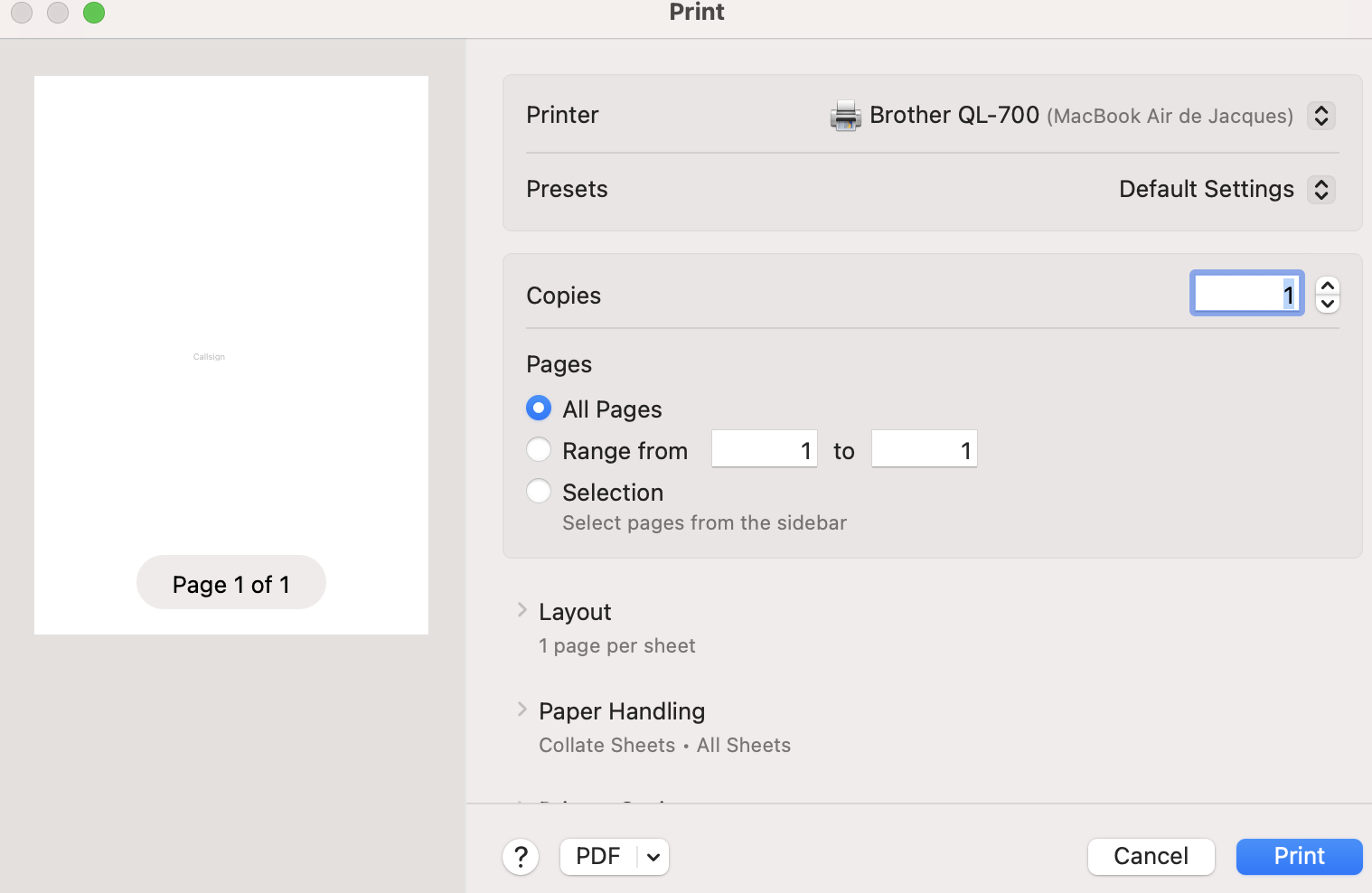Image resolution: width=1372 pixels, height=893 pixels.
Task: Click the Print button
Action: (1299, 857)
